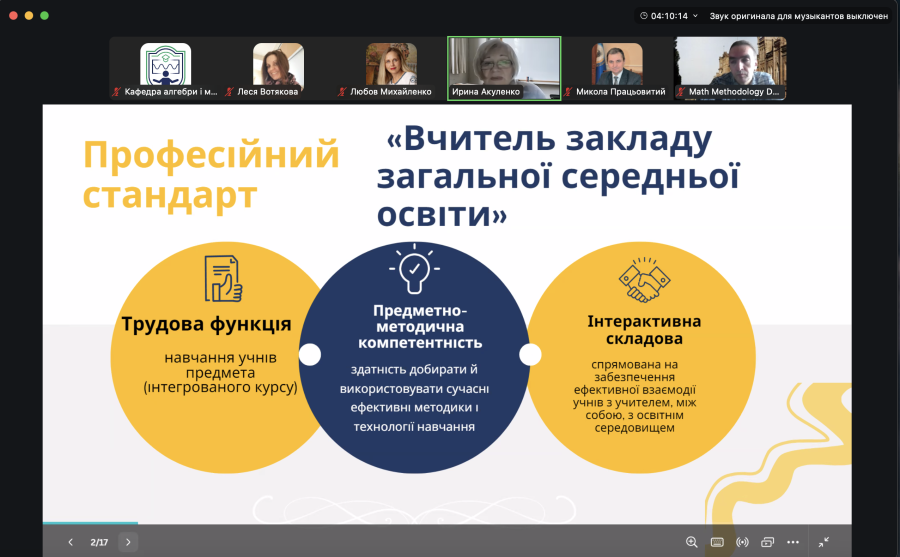Screen dimensions: 900x557
Task: Click the white connector dot right of blue circle
Action: [530, 354]
